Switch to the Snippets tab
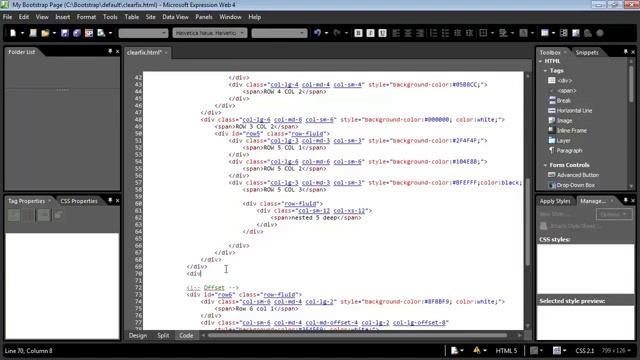Image resolution: width=640 pixels, height=360 pixels. (587, 52)
